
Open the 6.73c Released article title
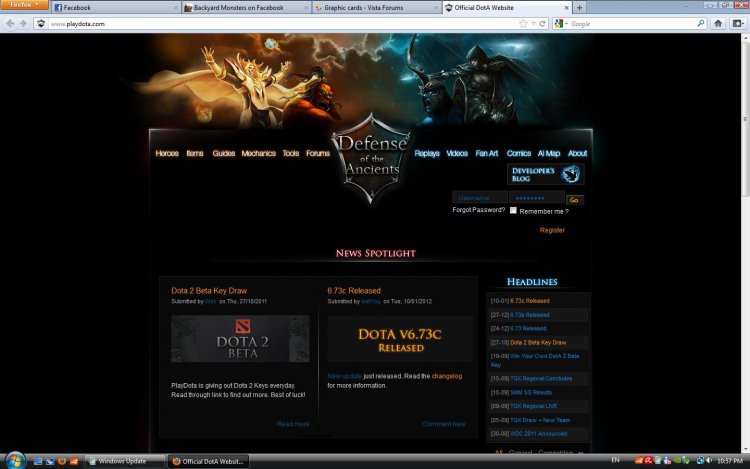(x=354, y=291)
